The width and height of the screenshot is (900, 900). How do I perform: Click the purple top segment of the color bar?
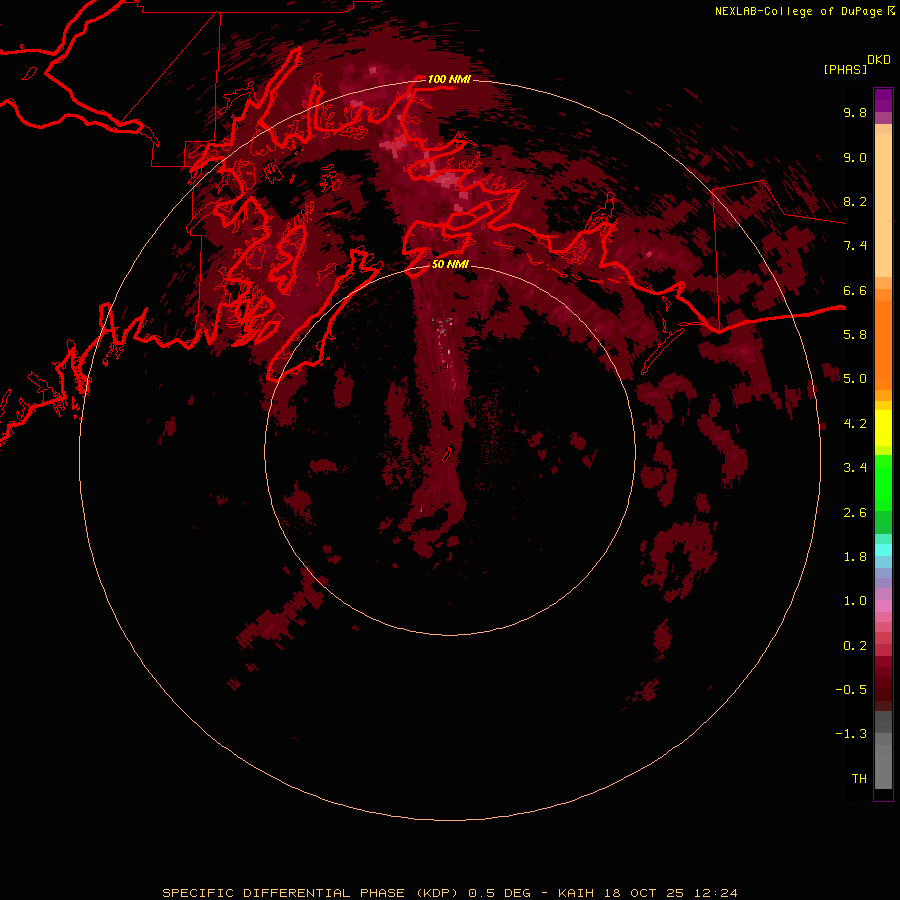(883, 100)
